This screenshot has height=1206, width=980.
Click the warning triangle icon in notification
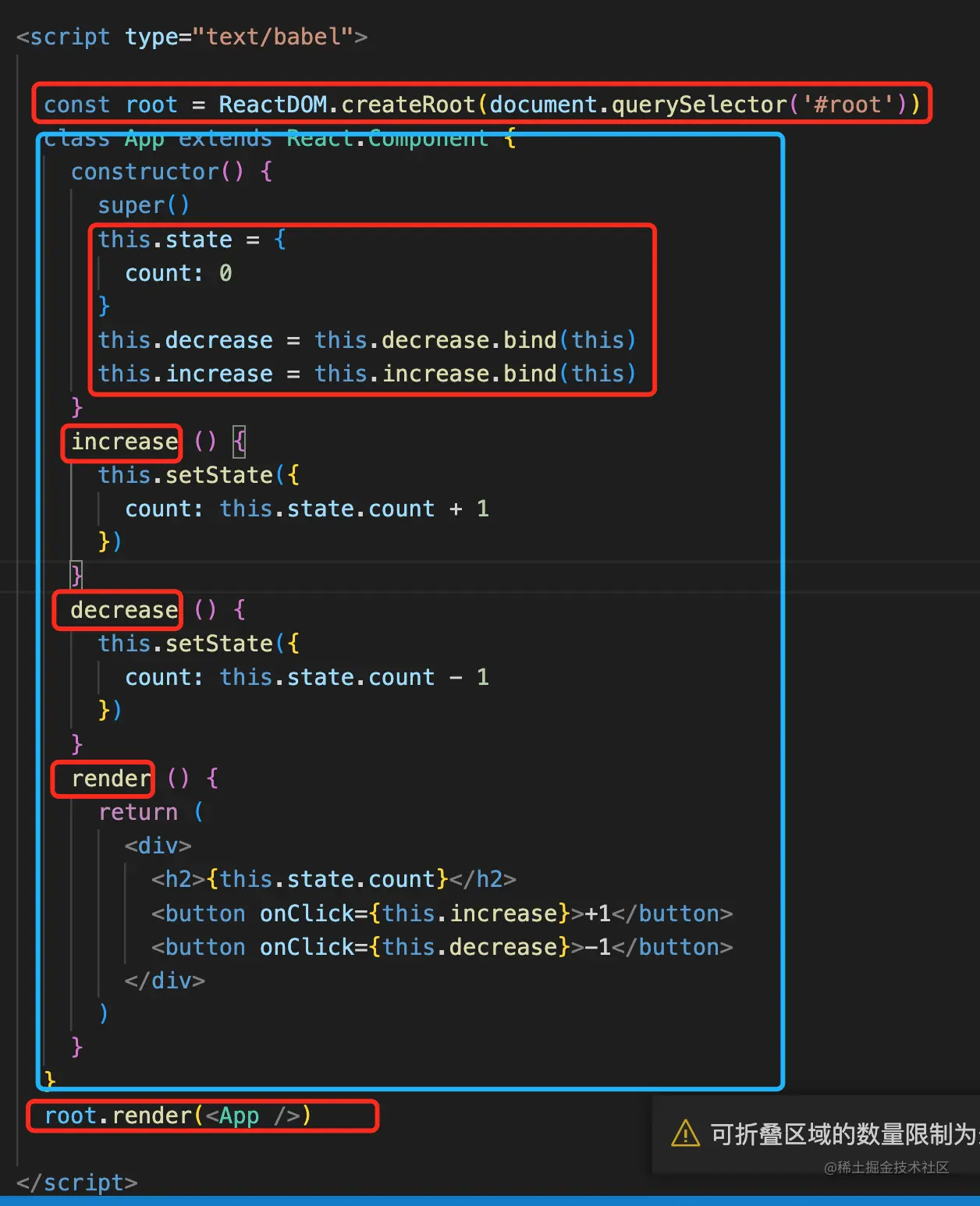(x=685, y=1133)
